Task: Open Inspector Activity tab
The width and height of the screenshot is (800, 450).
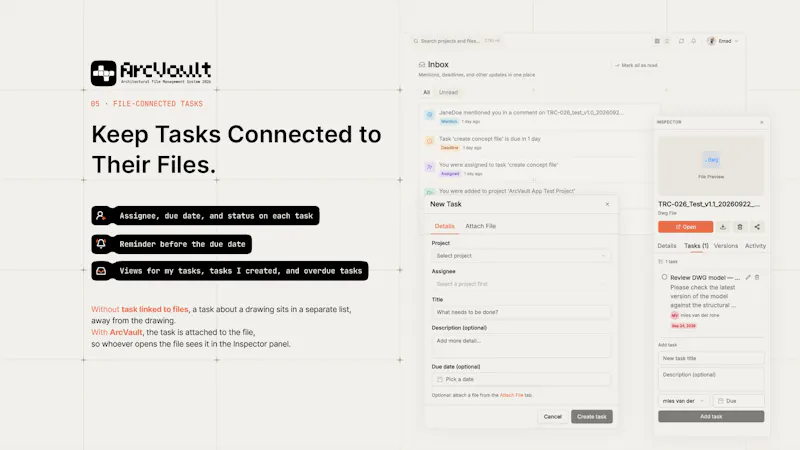Action: [x=756, y=246]
